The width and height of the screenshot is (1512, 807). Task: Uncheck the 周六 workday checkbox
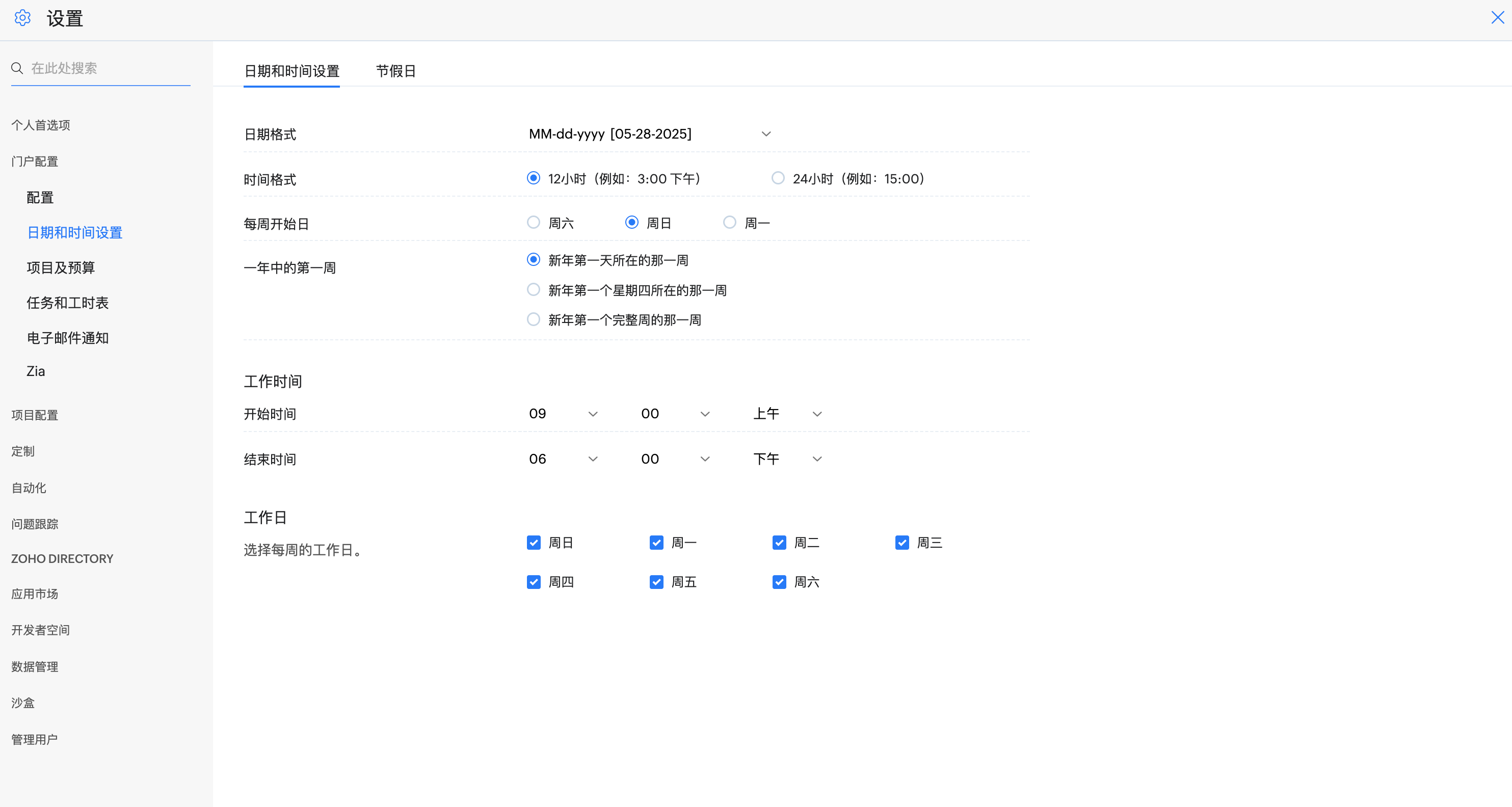tap(779, 582)
